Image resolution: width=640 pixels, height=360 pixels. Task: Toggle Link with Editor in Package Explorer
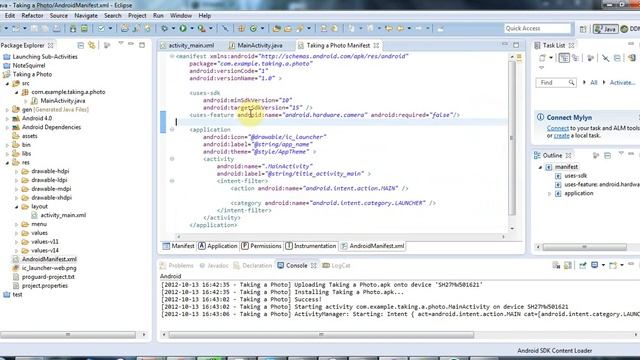click(x=92, y=45)
